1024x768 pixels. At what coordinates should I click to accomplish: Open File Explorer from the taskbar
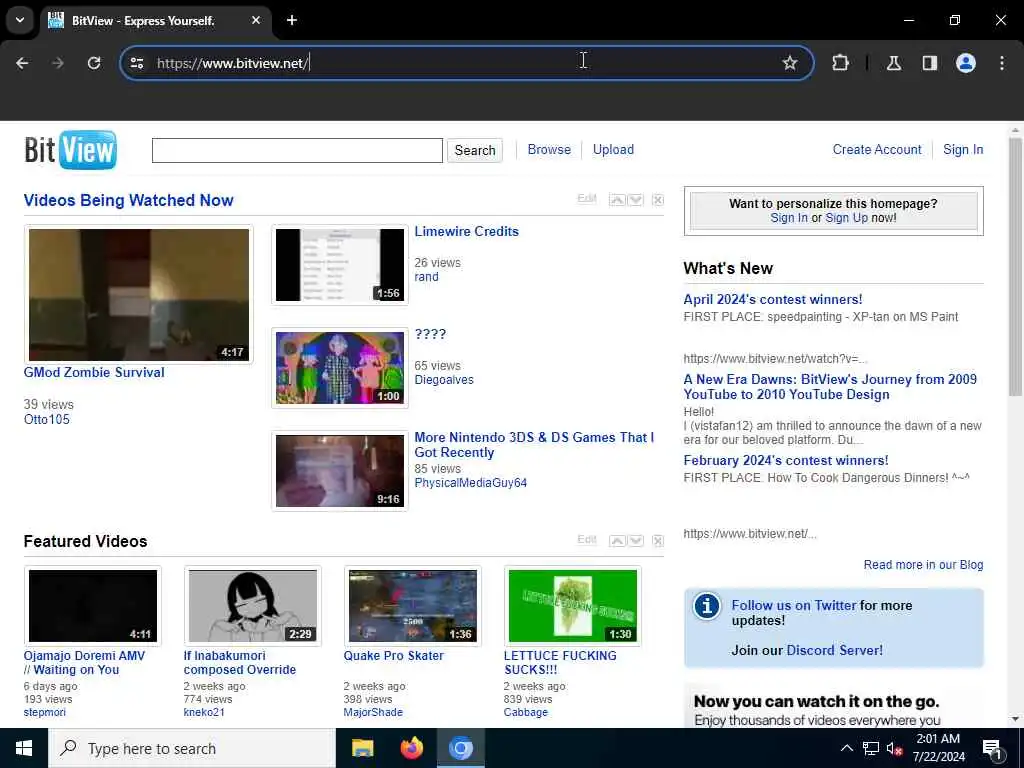(362, 748)
